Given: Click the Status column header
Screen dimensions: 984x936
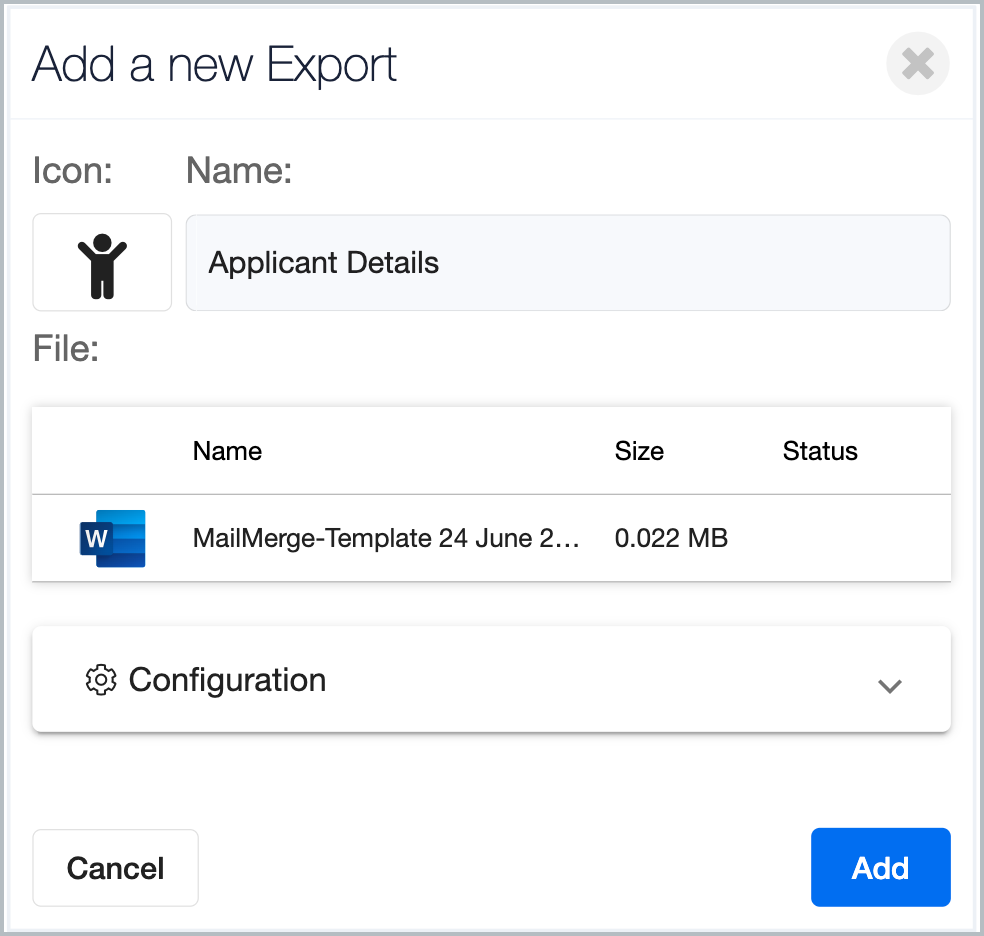Looking at the screenshot, I should [x=820, y=450].
